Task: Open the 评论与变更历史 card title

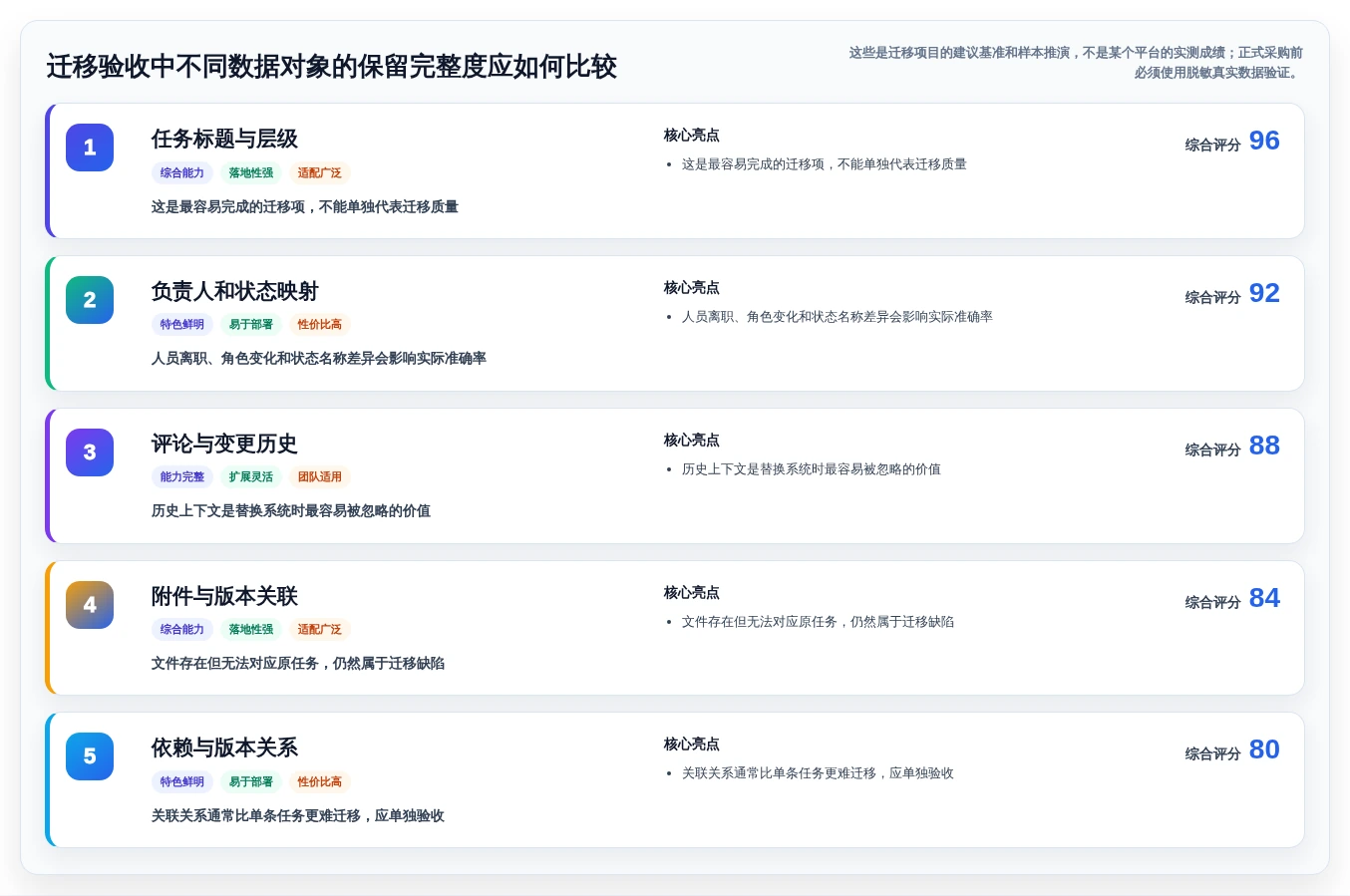Action: point(224,444)
